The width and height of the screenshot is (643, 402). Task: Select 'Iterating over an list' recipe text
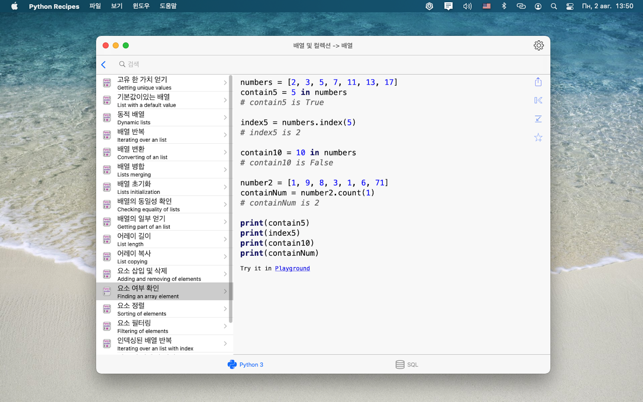pyautogui.click(x=142, y=140)
